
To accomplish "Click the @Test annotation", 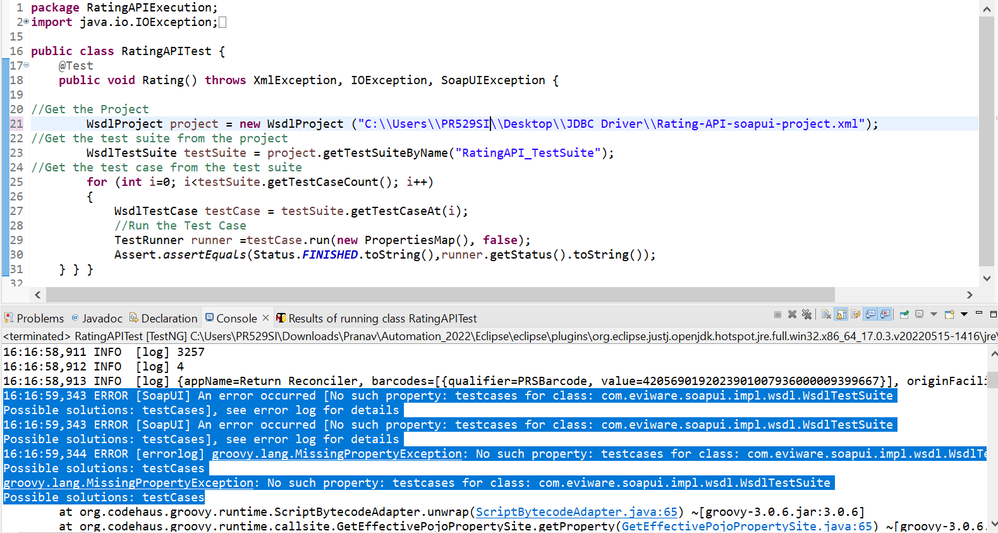I will point(76,66).
